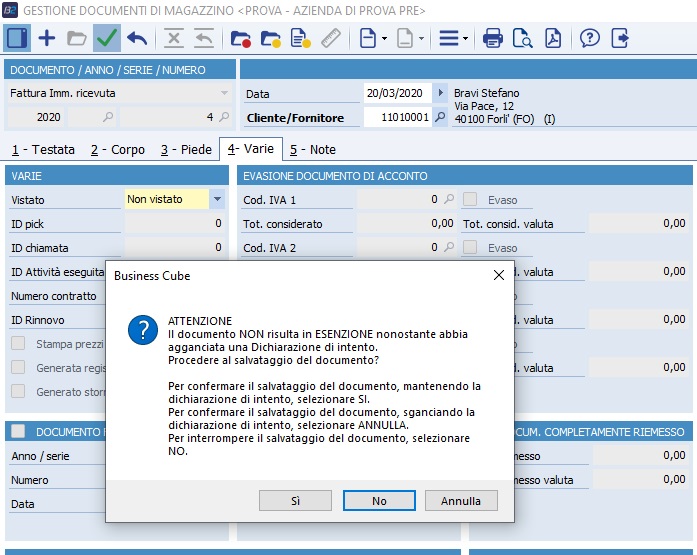The image size is (697, 555).
Task: Open hamburger menu dropdown in toolbar
Action: [x=453, y=39]
